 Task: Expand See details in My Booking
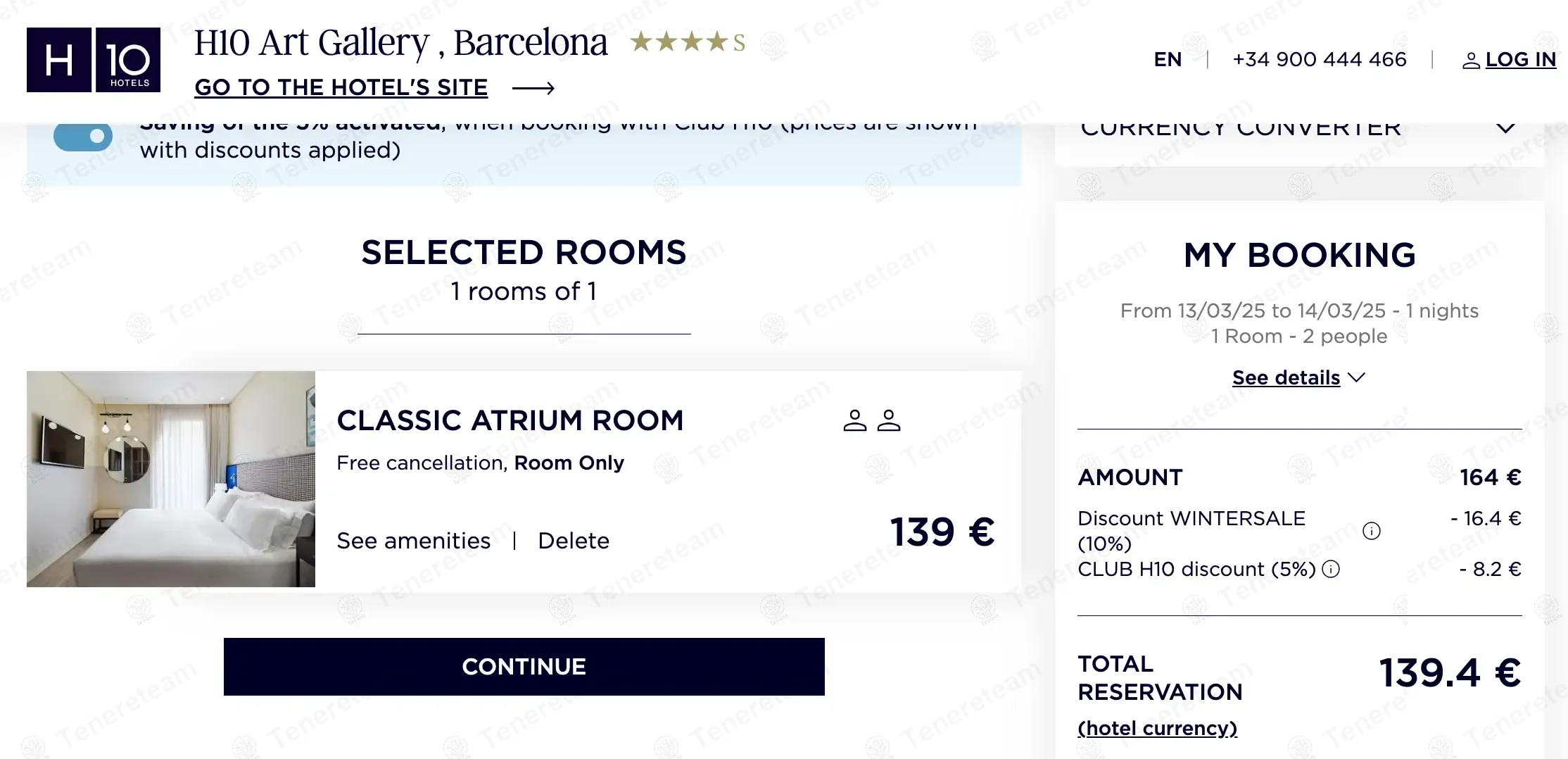(1298, 378)
